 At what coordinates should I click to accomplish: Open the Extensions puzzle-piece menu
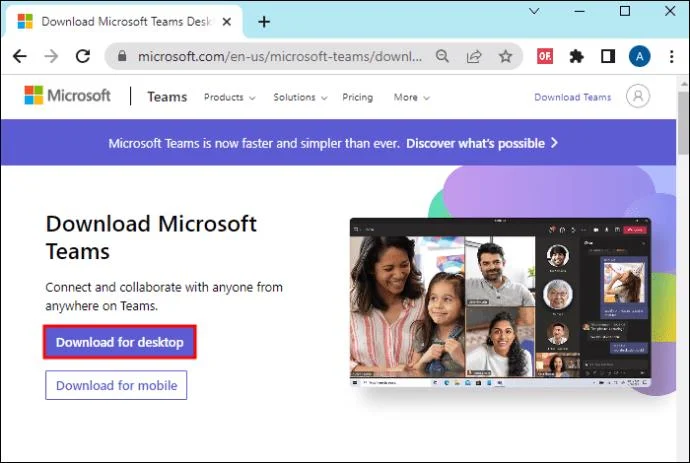(x=576, y=56)
